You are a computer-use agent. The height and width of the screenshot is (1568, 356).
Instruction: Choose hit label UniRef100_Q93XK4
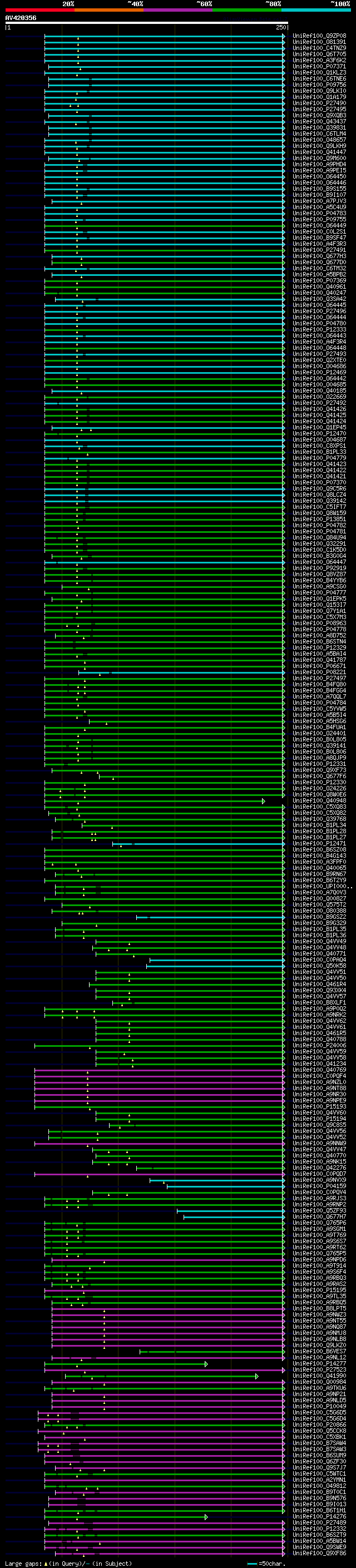[319, 990]
